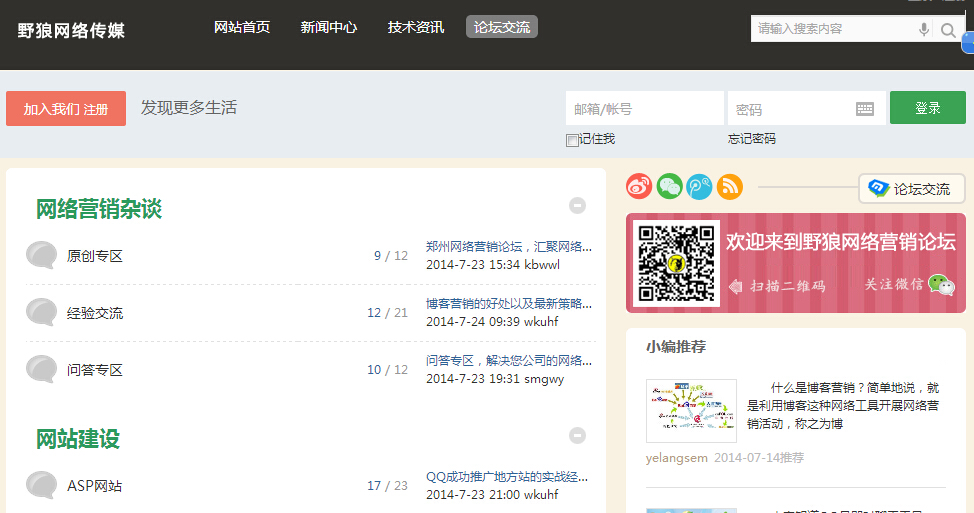Click the blue Tencent Weibo icon
This screenshot has height=513, width=974.
[699, 186]
